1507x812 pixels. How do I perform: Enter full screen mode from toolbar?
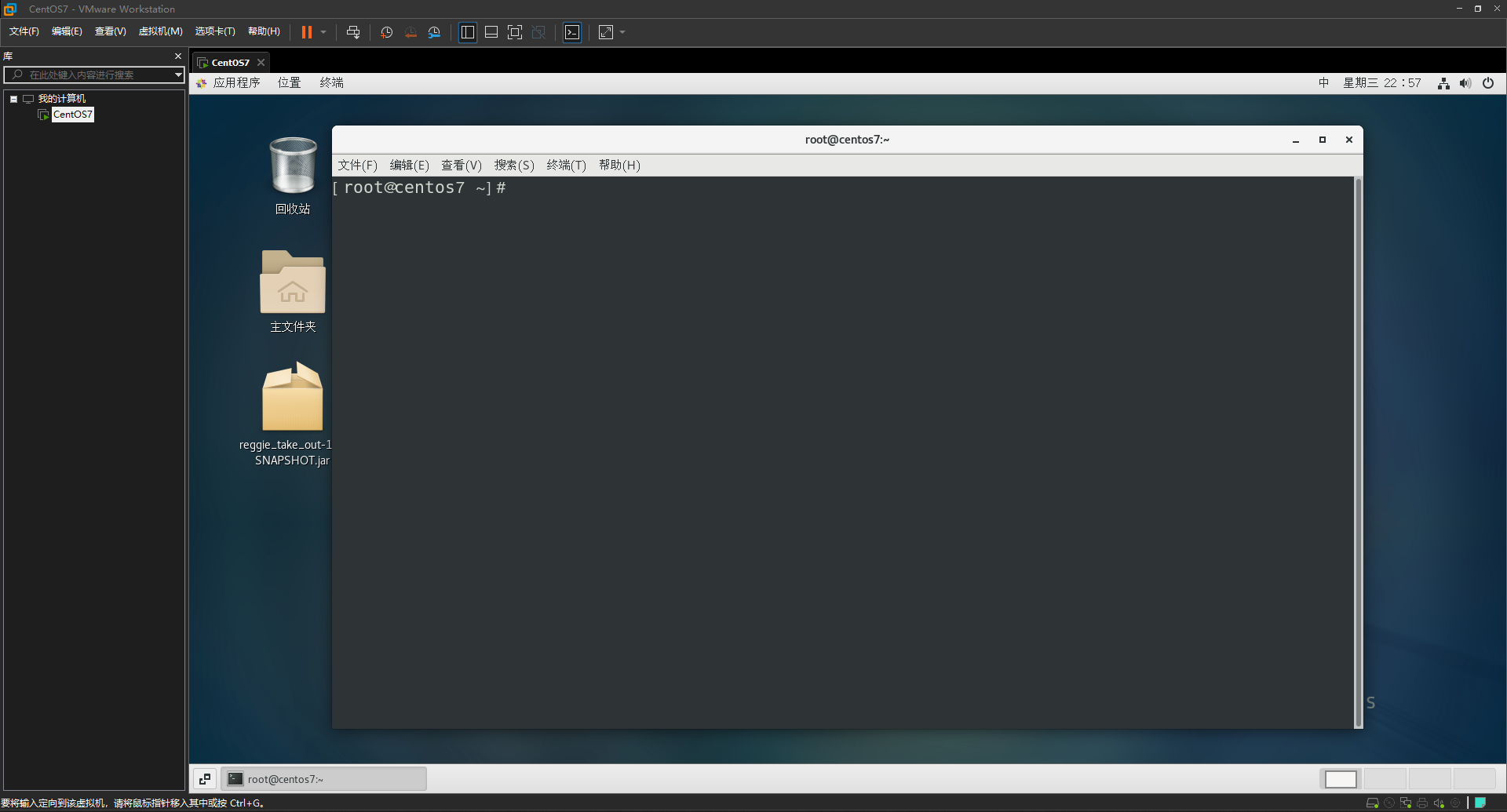tap(515, 32)
